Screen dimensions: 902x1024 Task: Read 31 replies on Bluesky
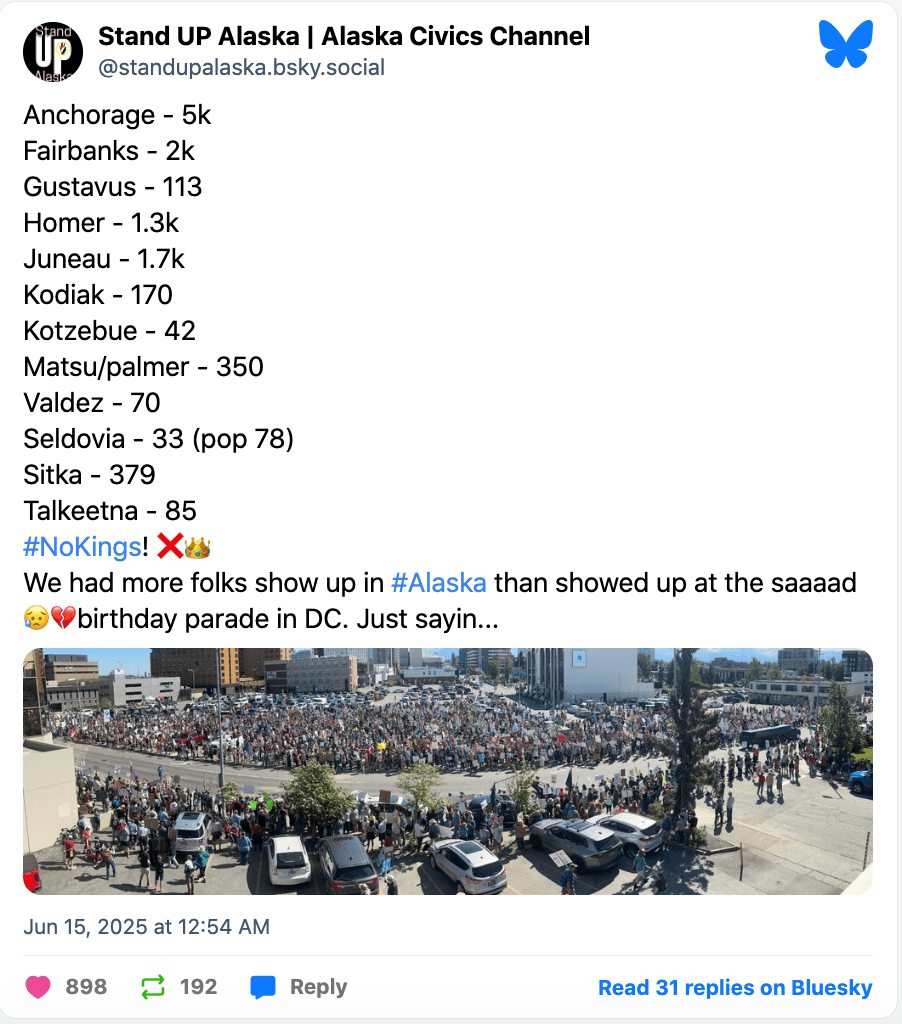pyautogui.click(x=735, y=987)
